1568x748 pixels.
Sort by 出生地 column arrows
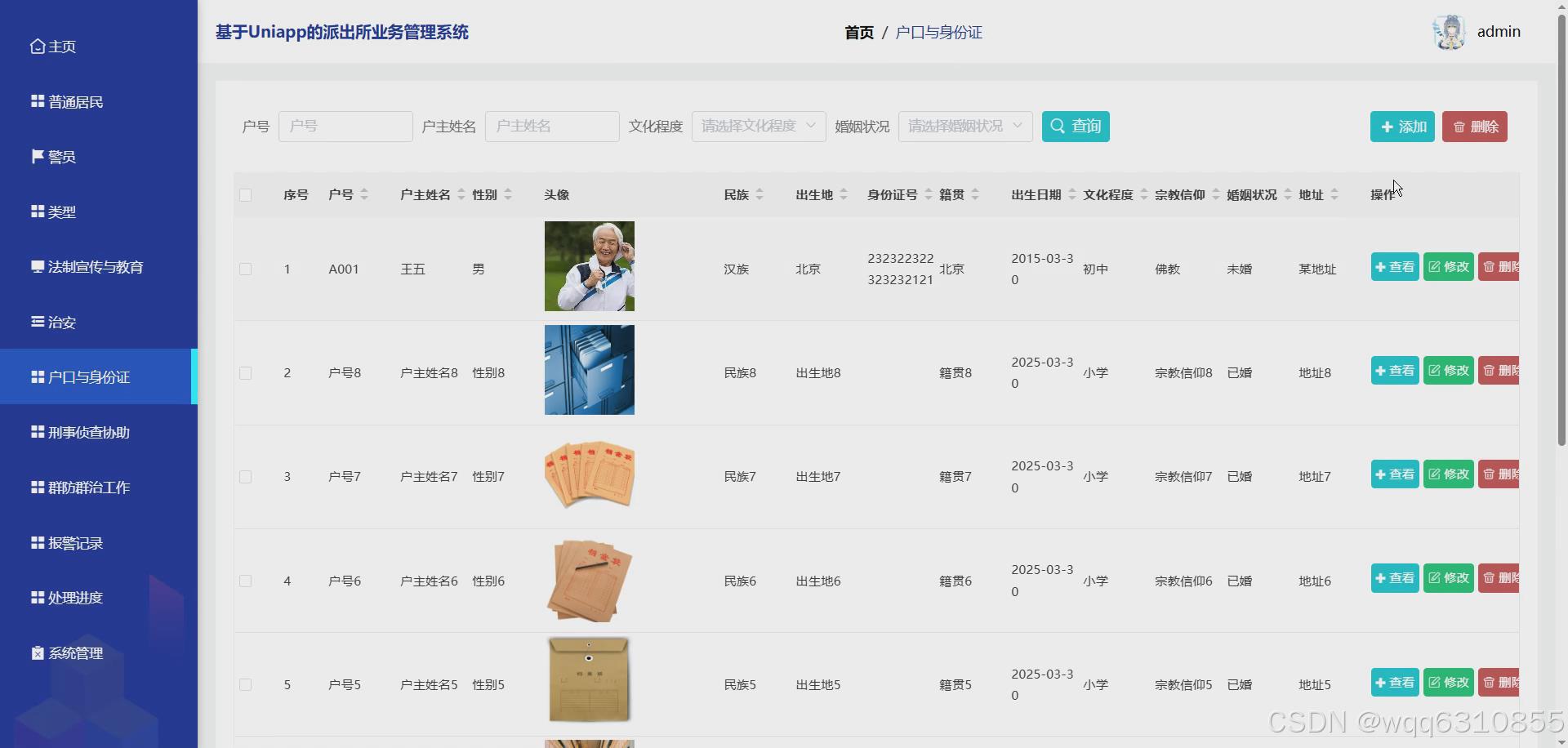tap(844, 194)
